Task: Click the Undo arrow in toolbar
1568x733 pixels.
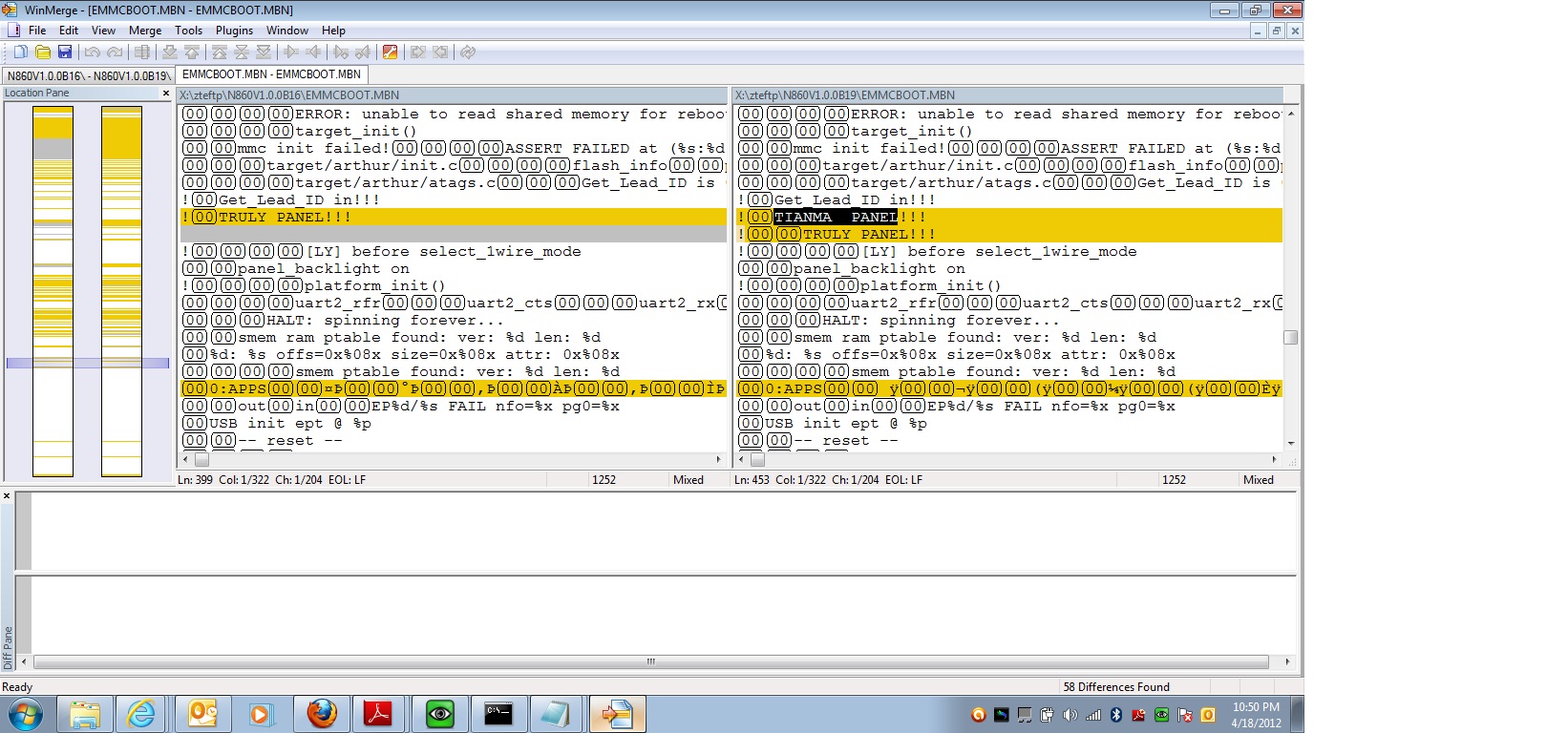Action: [93, 52]
